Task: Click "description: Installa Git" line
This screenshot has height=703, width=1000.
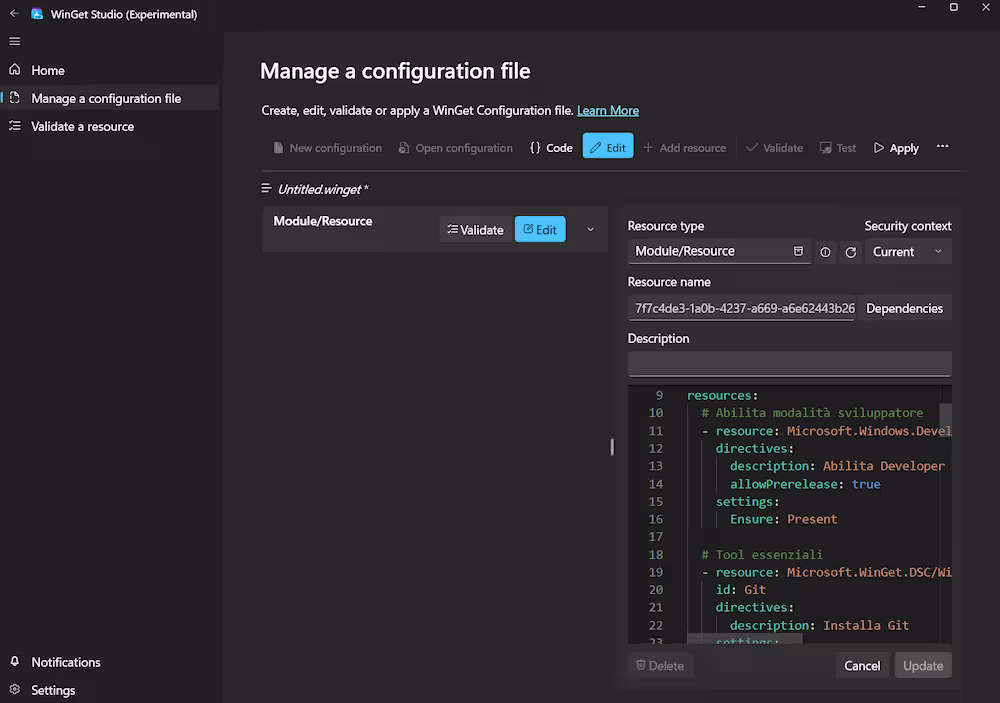Action: tap(820, 626)
